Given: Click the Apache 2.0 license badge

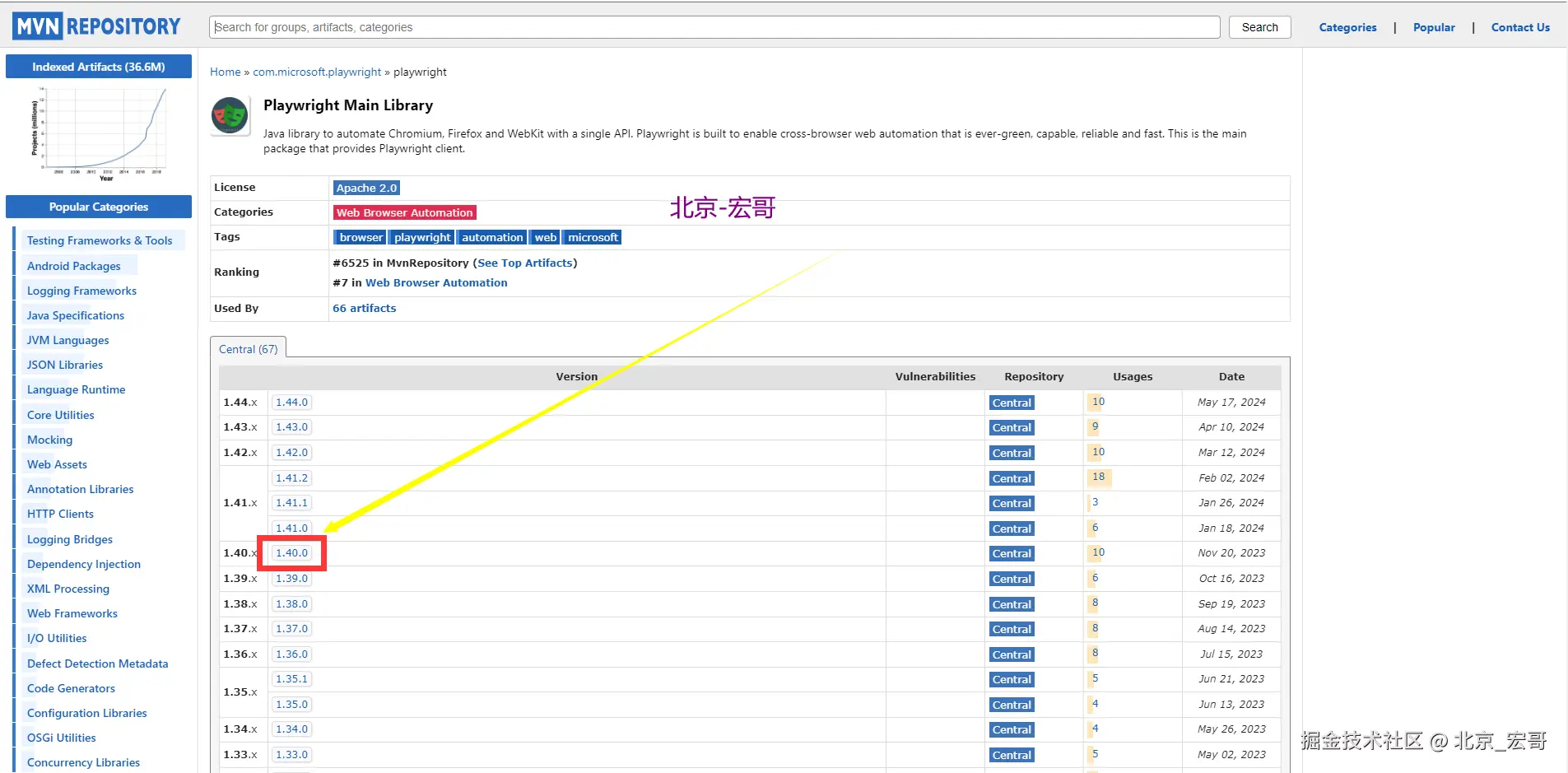Looking at the screenshot, I should [x=366, y=188].
